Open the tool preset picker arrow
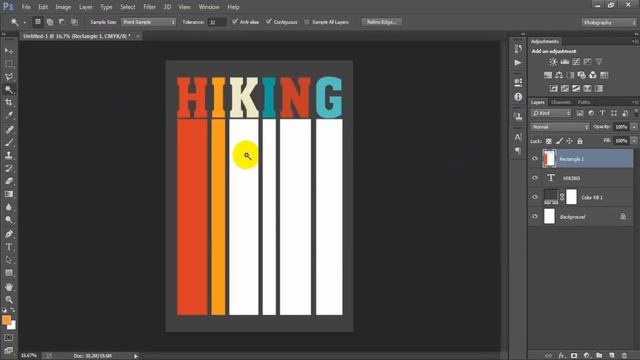 point(24,22)
